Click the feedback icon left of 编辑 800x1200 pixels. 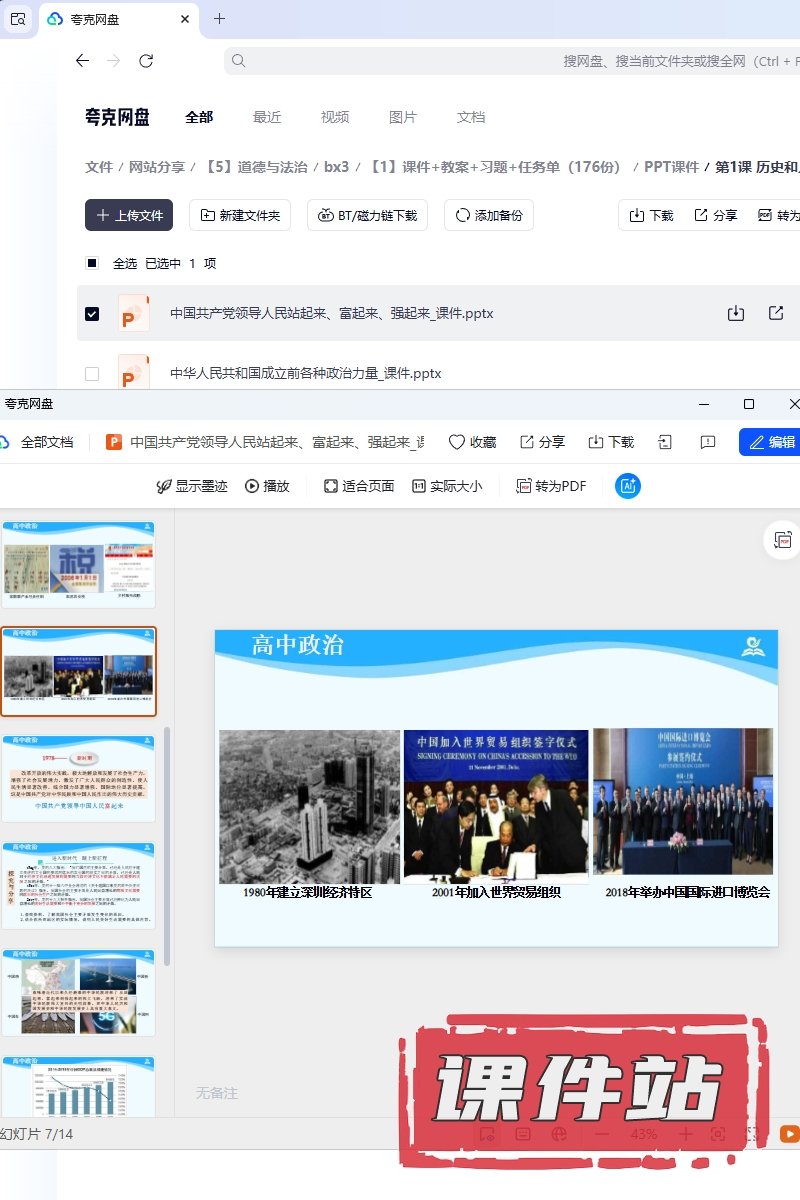[708, 442]
